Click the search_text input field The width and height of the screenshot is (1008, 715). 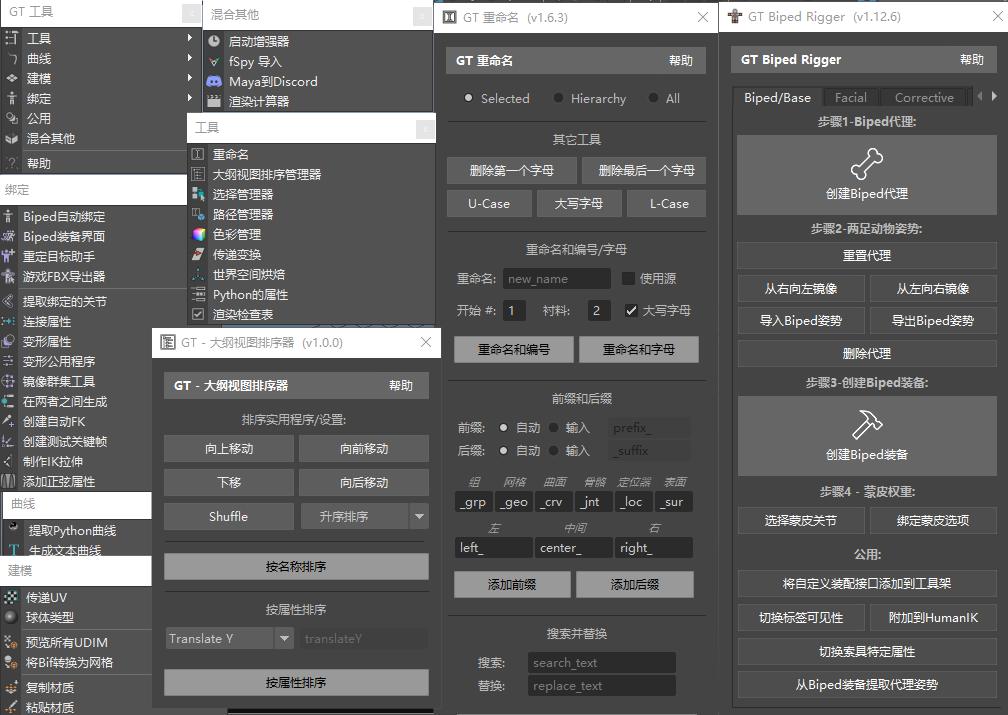(x=602, y=662)
